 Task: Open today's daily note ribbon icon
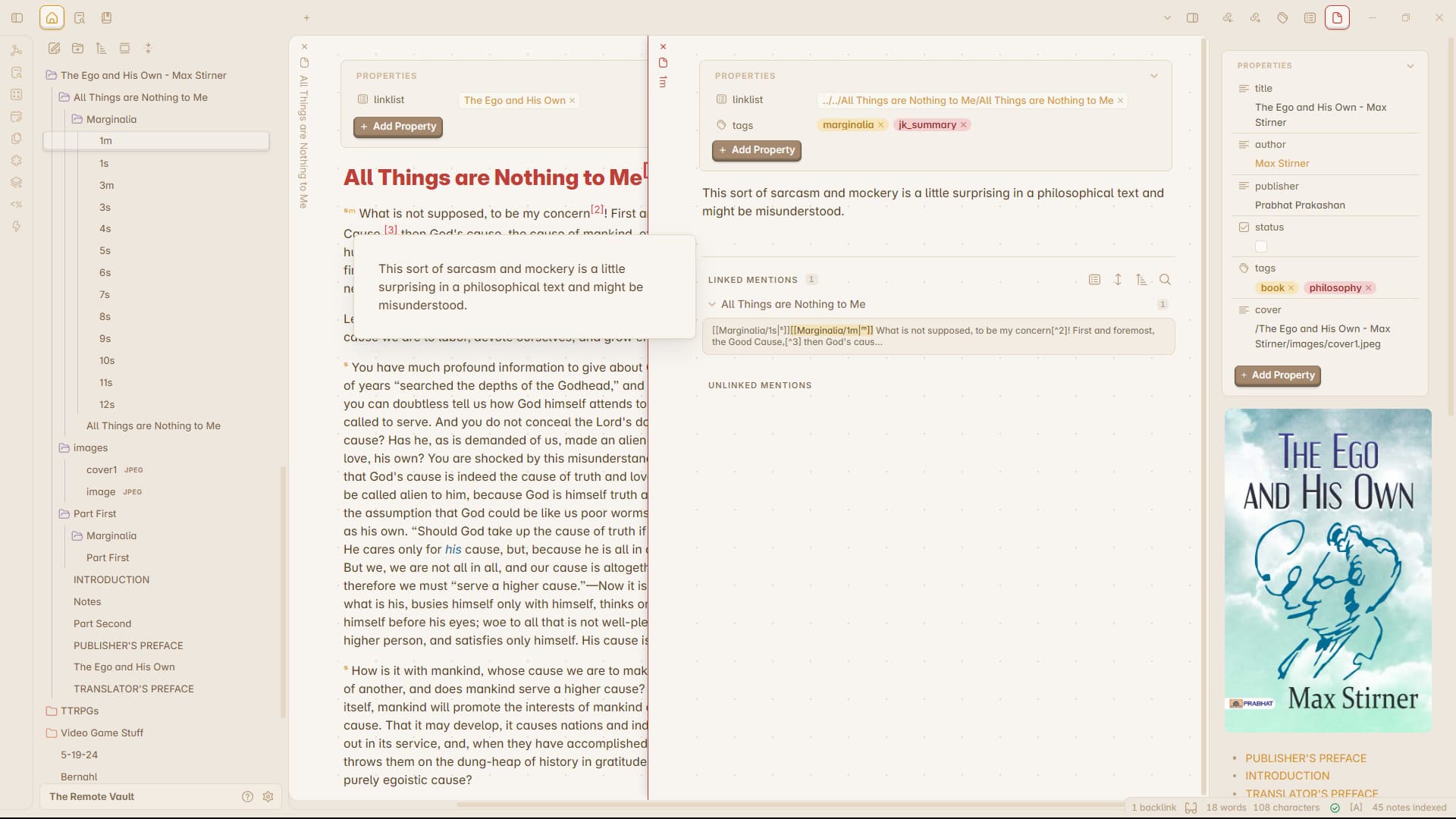(17, 117)
